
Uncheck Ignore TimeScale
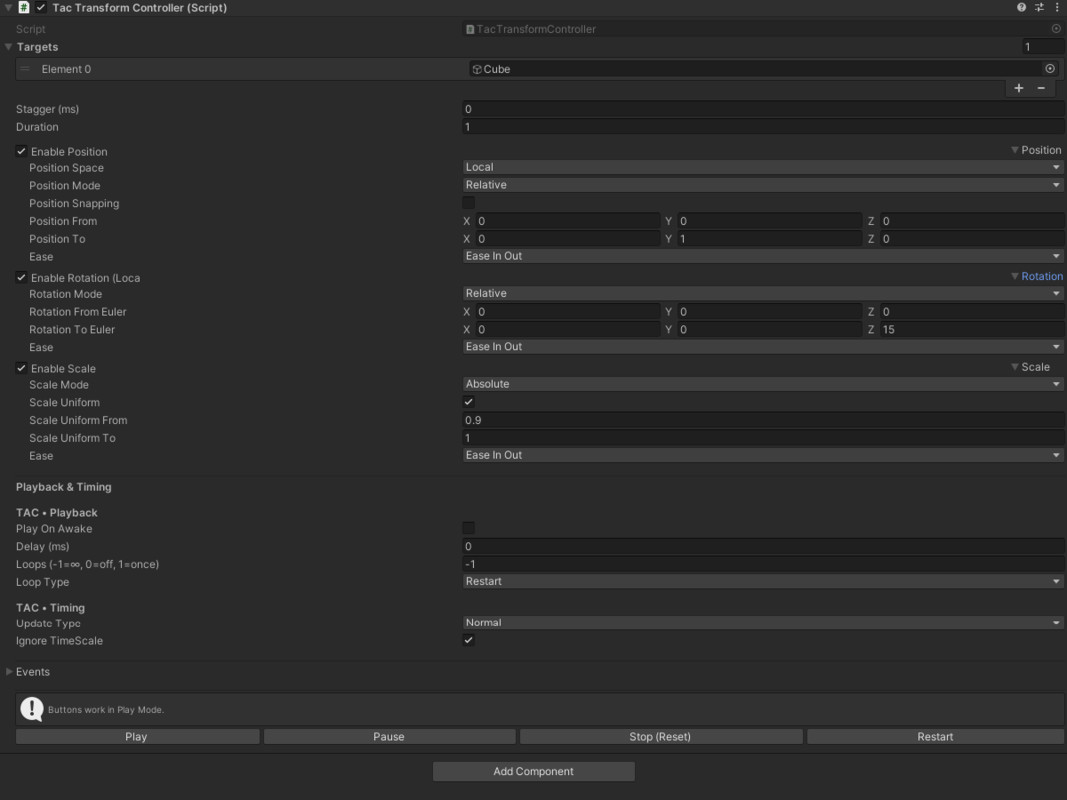[468, 640]
